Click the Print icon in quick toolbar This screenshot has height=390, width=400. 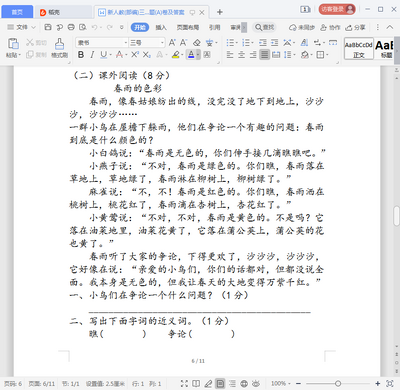[x=71, y=27]
